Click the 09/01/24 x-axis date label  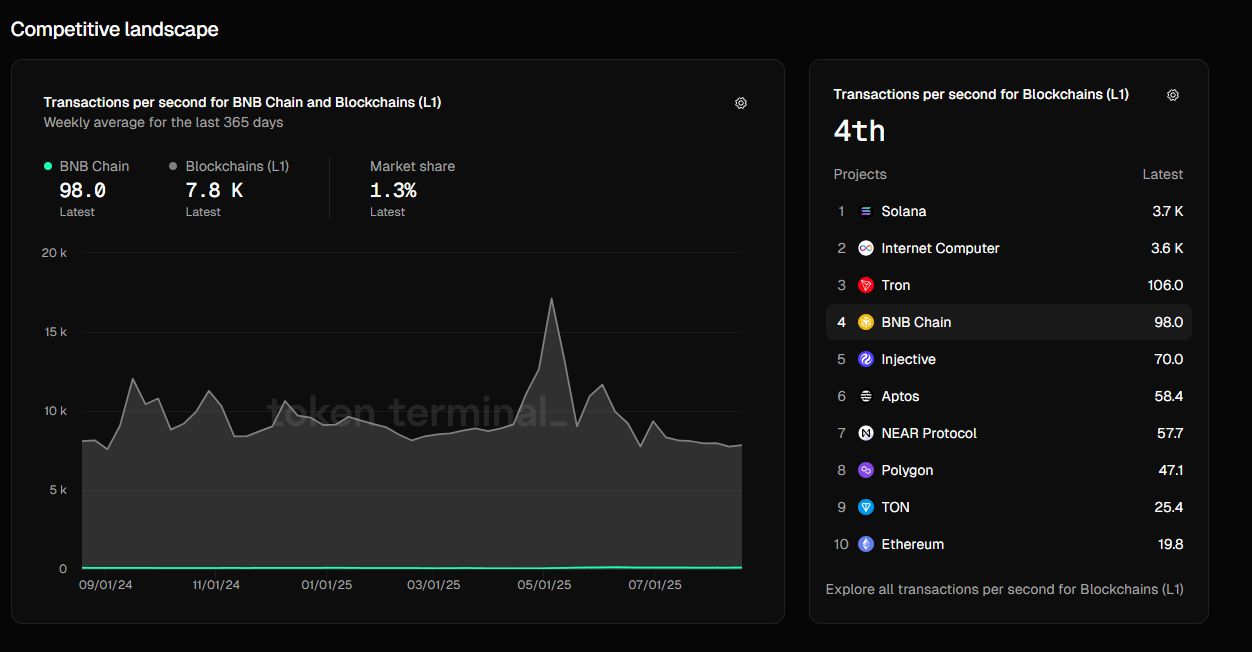[106, 585]
